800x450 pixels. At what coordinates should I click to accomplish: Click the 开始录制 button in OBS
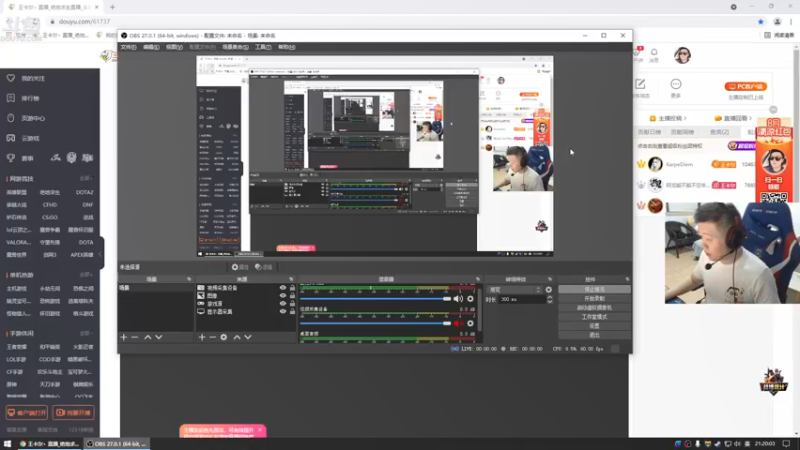coord(594,298)
